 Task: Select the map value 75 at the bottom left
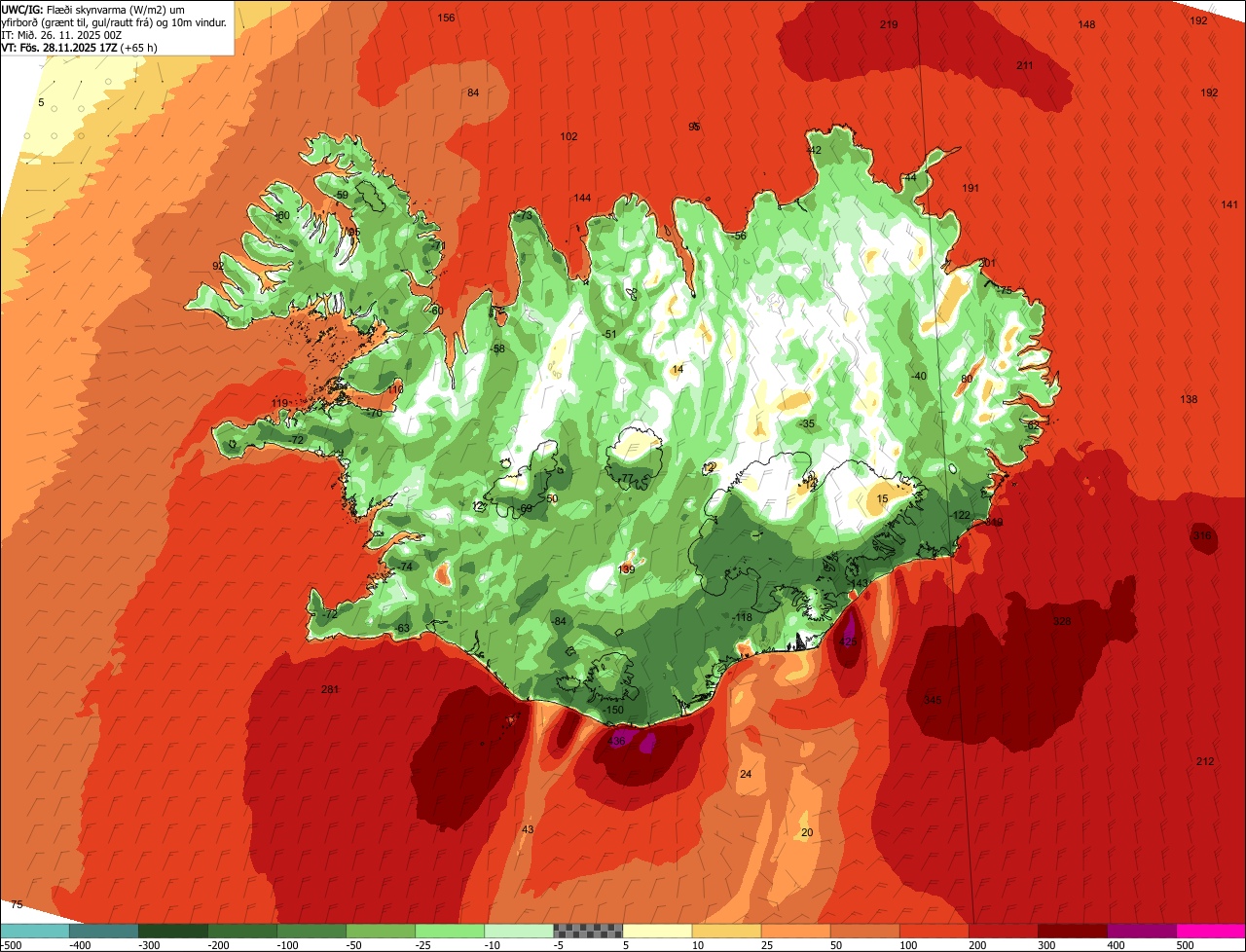17,905
